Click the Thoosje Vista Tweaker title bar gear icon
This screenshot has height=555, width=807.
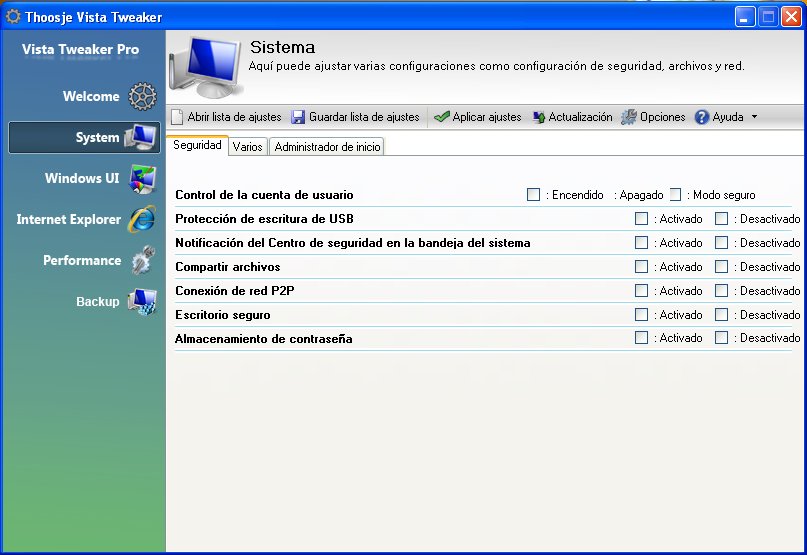tap(12, 16)
